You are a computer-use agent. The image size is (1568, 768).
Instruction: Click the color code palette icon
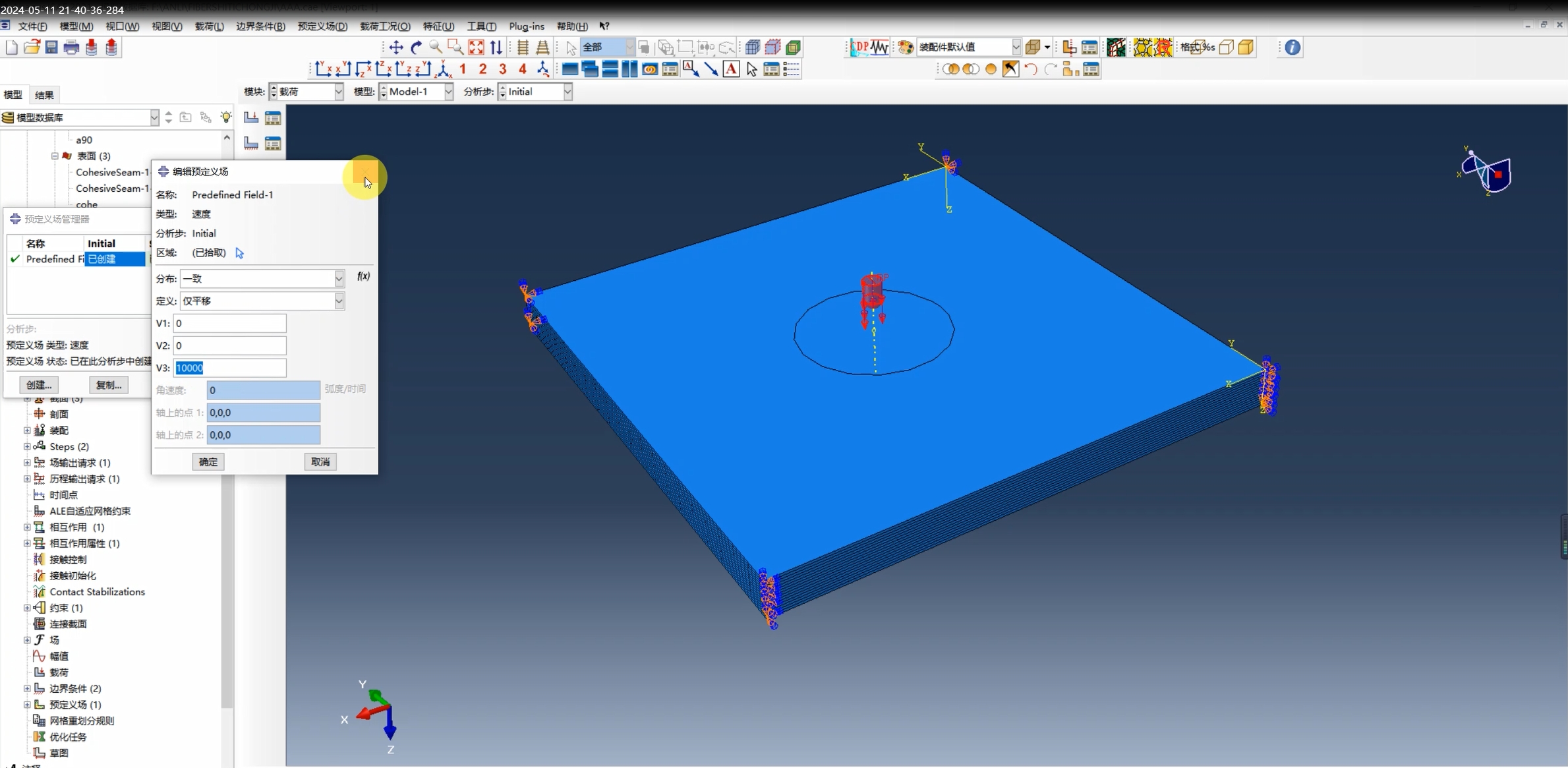[906, 47]
